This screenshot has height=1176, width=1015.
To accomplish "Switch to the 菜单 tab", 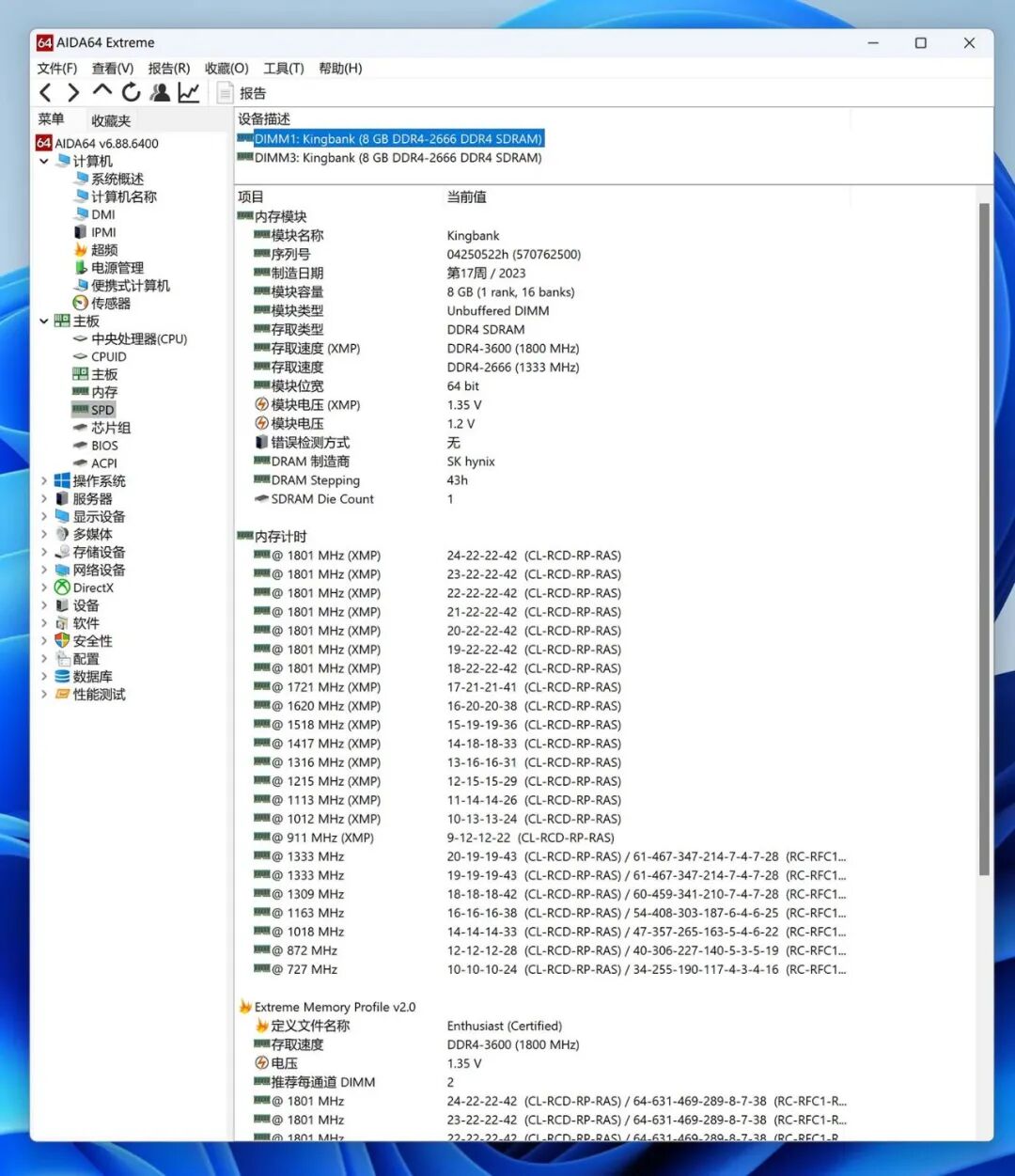I will tap(51, 119).
